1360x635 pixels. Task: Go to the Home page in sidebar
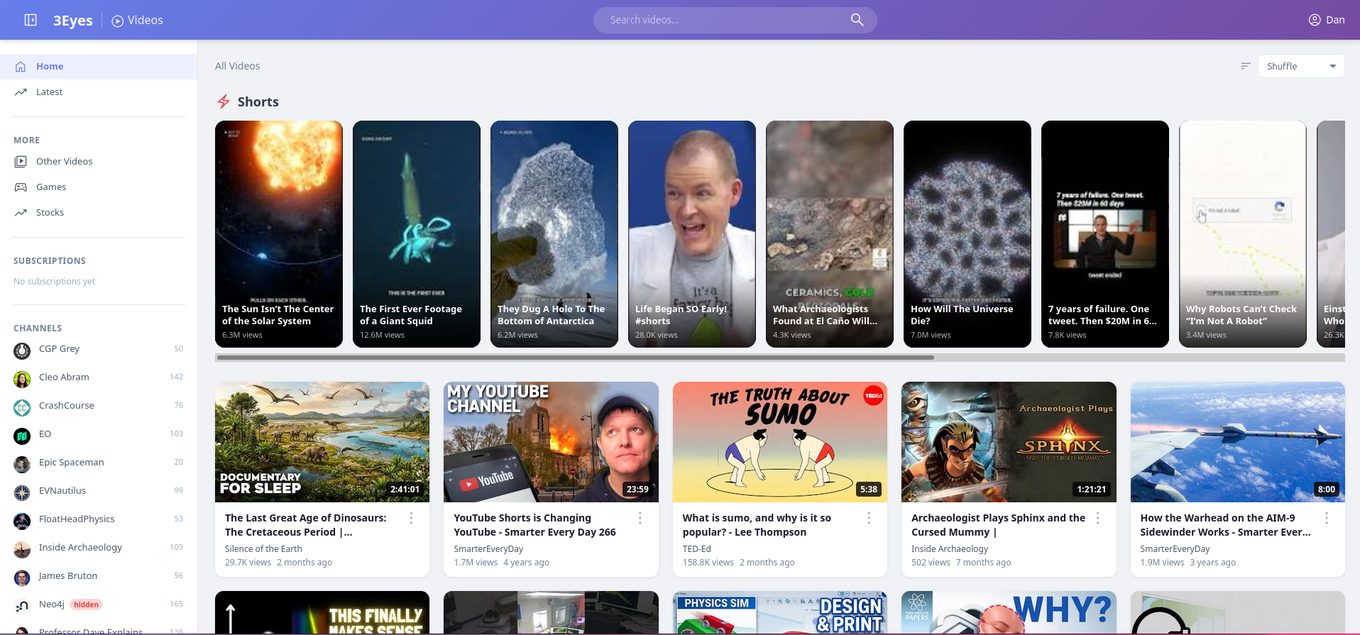(x=98, y=66)
